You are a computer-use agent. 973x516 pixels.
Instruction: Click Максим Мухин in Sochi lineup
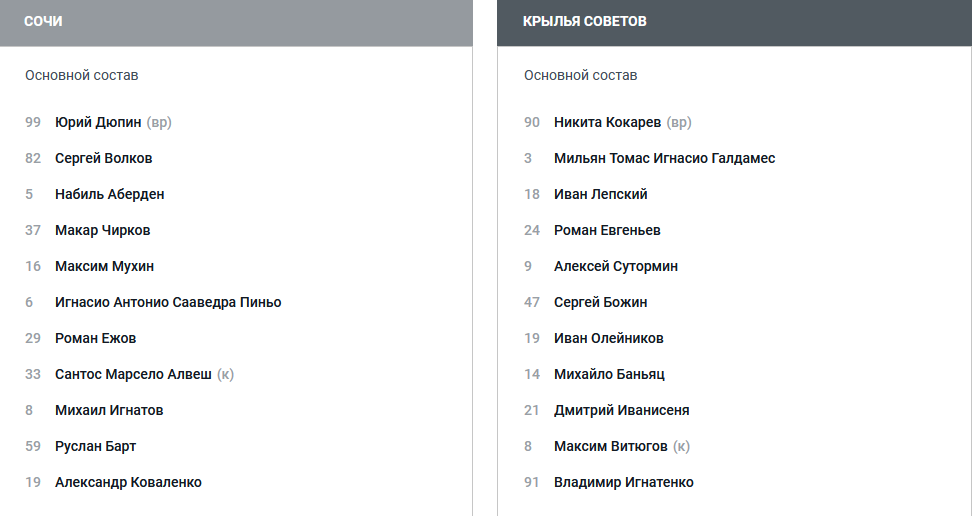tap(104, 266)
